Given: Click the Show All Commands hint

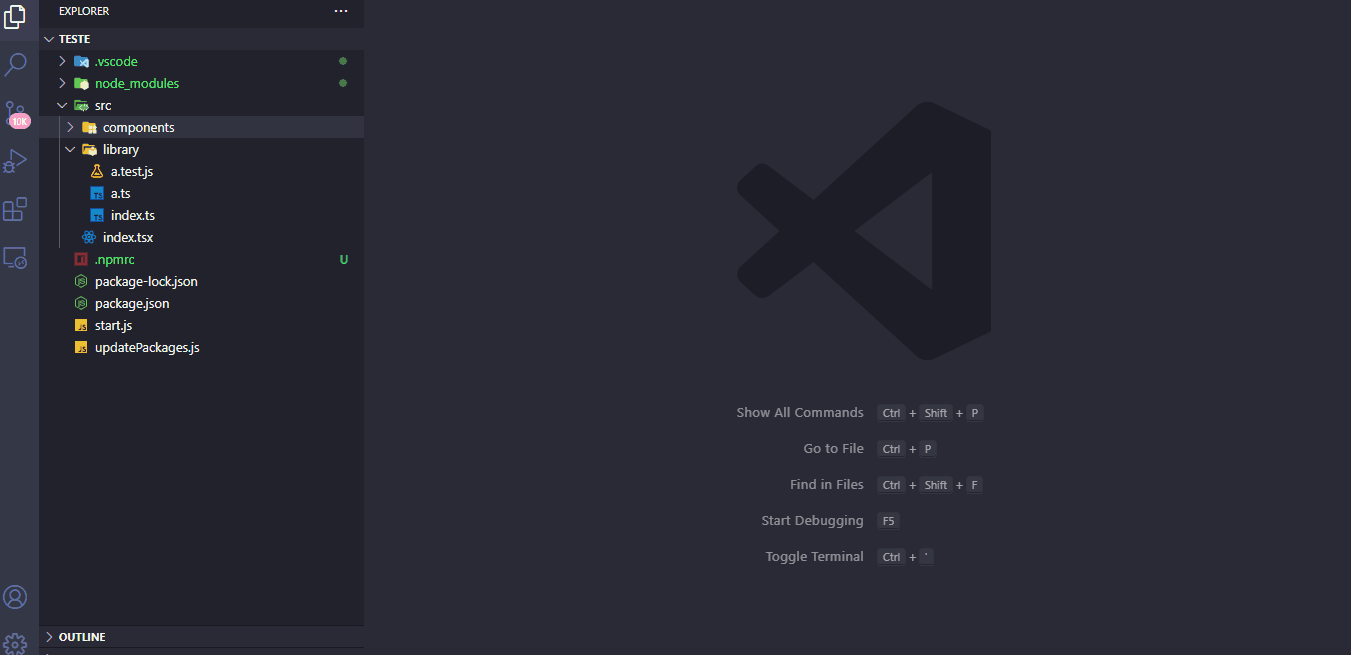Looking at the screenshot, I should click(x=800, y=412).
